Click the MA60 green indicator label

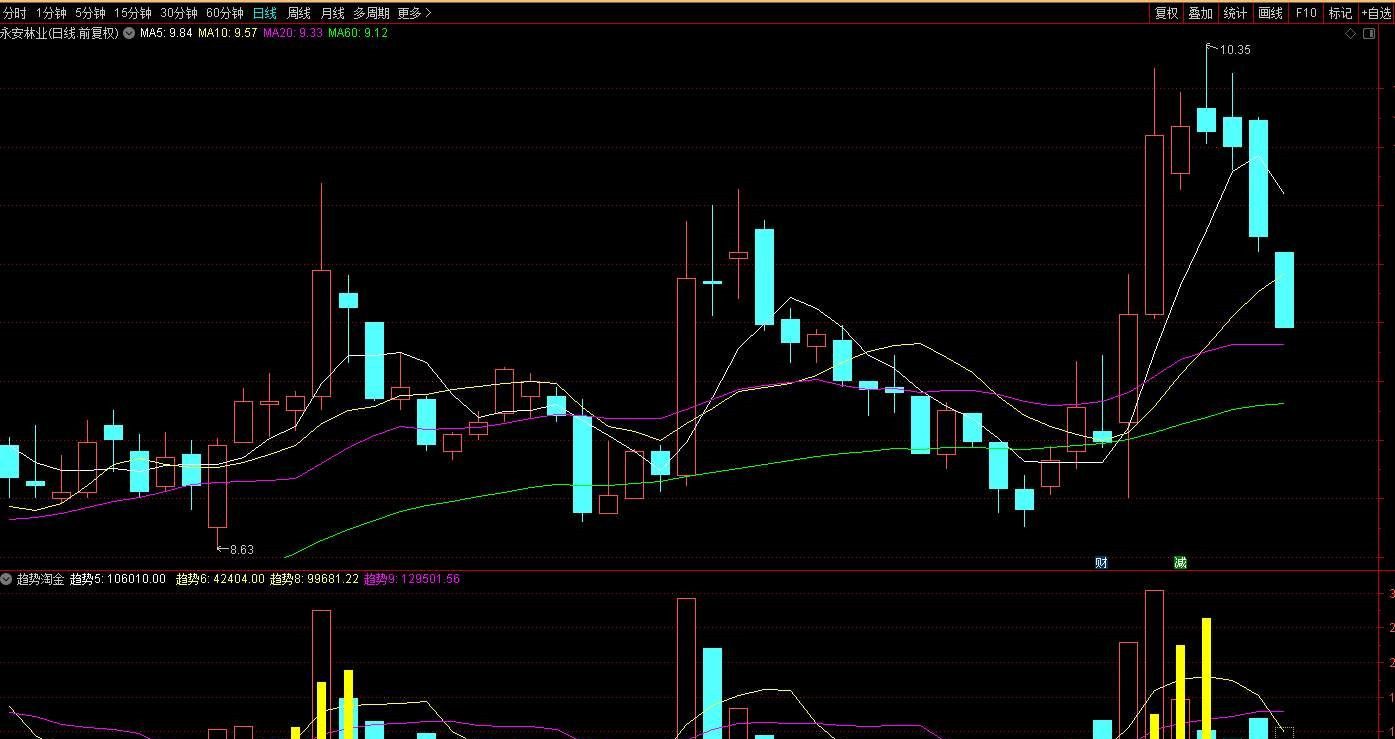pyautogui.click(x=358, y=33)
